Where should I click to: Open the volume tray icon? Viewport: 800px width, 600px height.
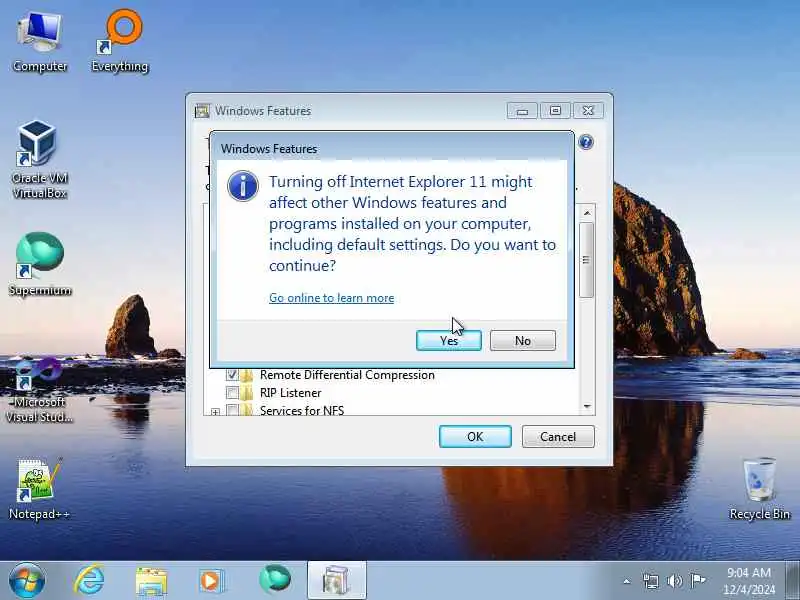674,581
